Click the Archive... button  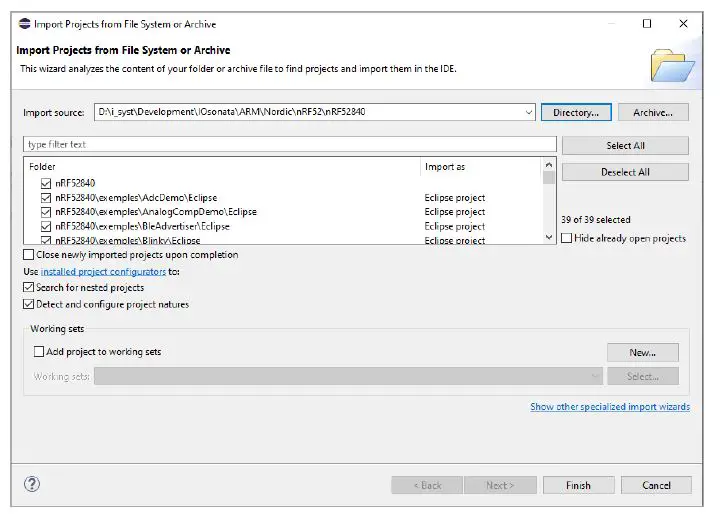tap(653, 113)
